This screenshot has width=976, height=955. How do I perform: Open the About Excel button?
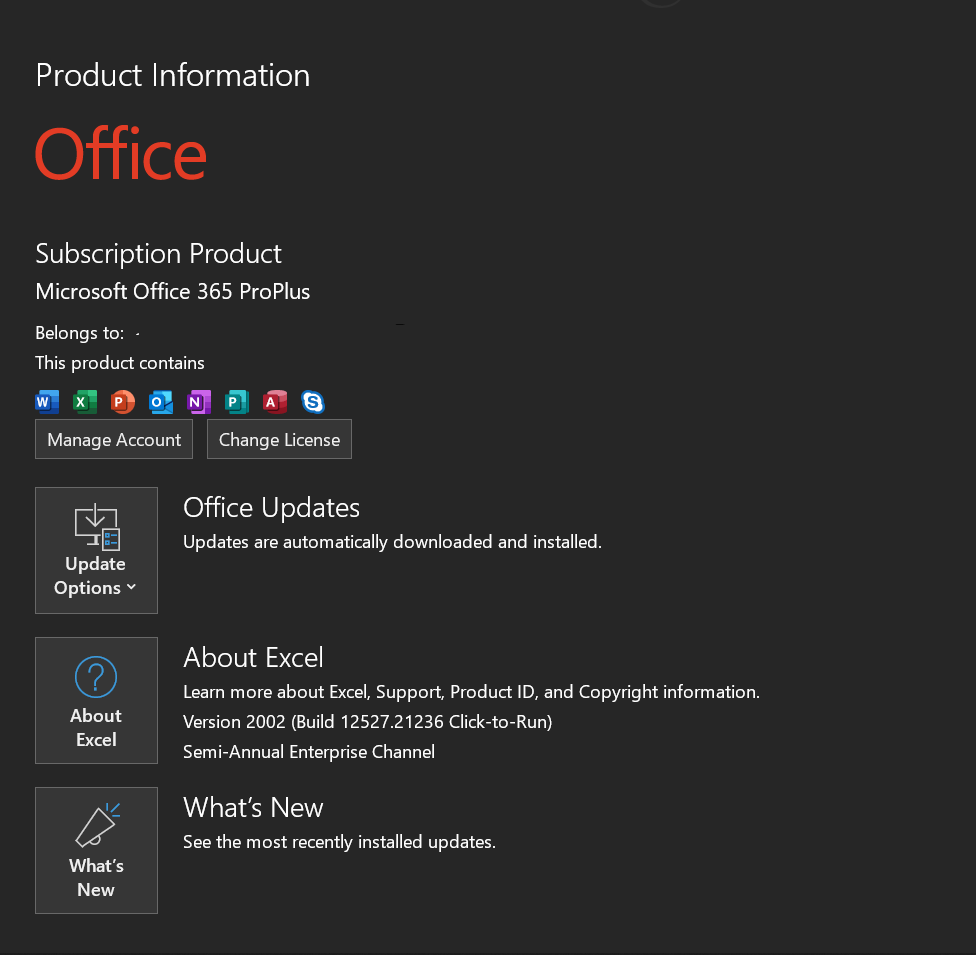[x=96, y=700]
